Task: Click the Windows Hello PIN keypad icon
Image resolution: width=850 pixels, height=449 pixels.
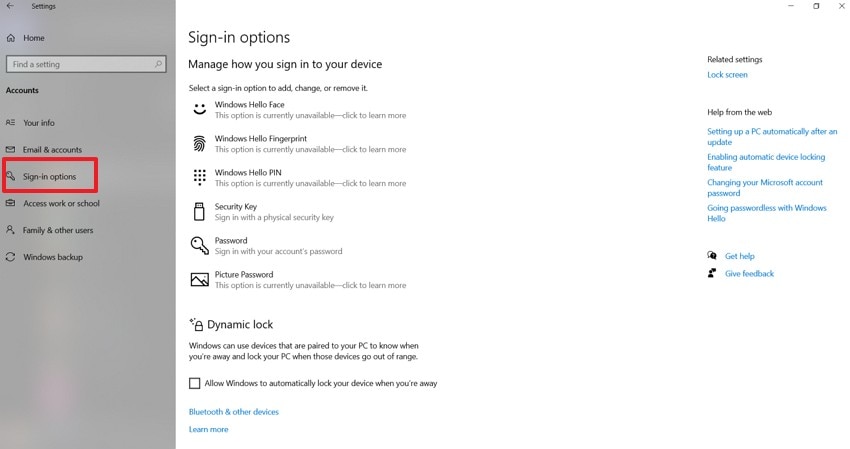Action: pos(199,177)
